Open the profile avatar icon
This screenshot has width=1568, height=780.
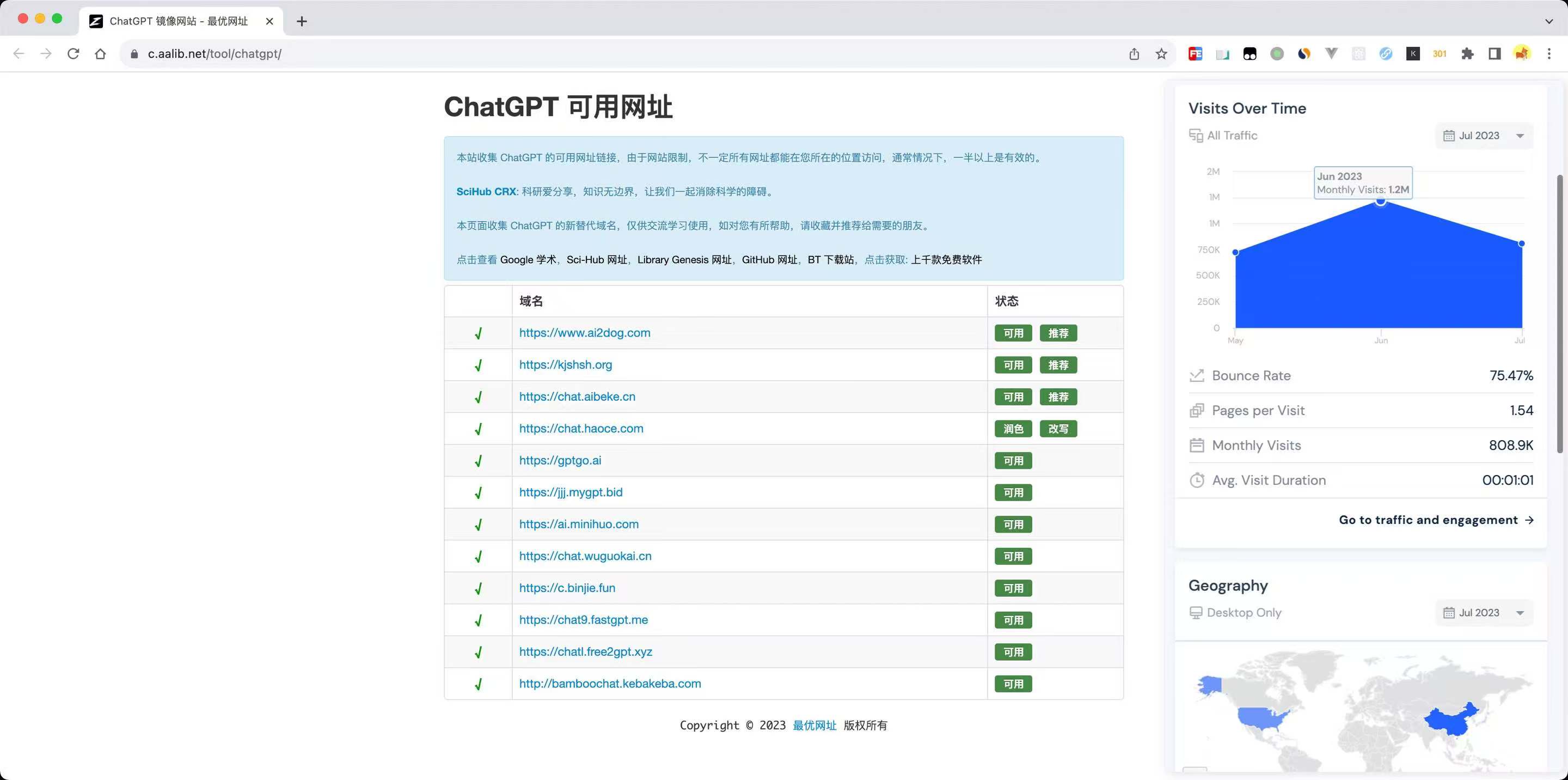pyautogui.click(x=1522, y=53)
